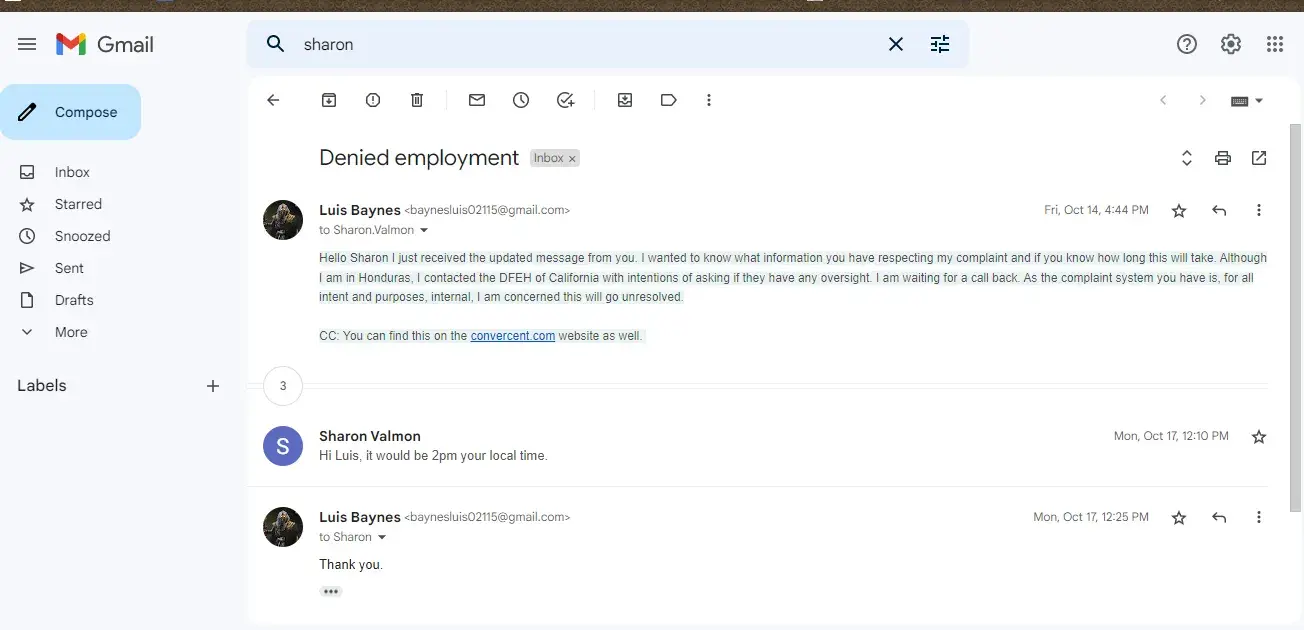Image resolution: width=1304 pixels, height=630 pixels.
Task: Print all messages in the thread
Action: pyautogui.click(x=1222, y=158)
